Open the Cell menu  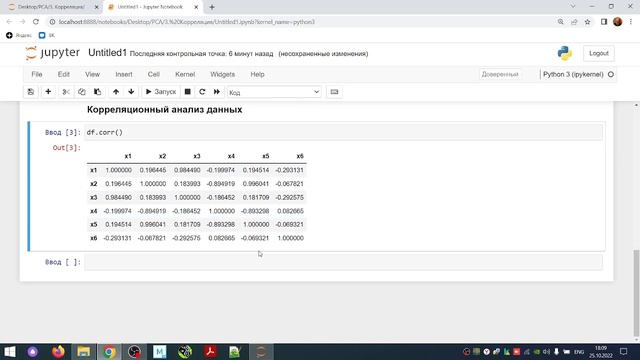pyautogui.click(x=153, y=74)
